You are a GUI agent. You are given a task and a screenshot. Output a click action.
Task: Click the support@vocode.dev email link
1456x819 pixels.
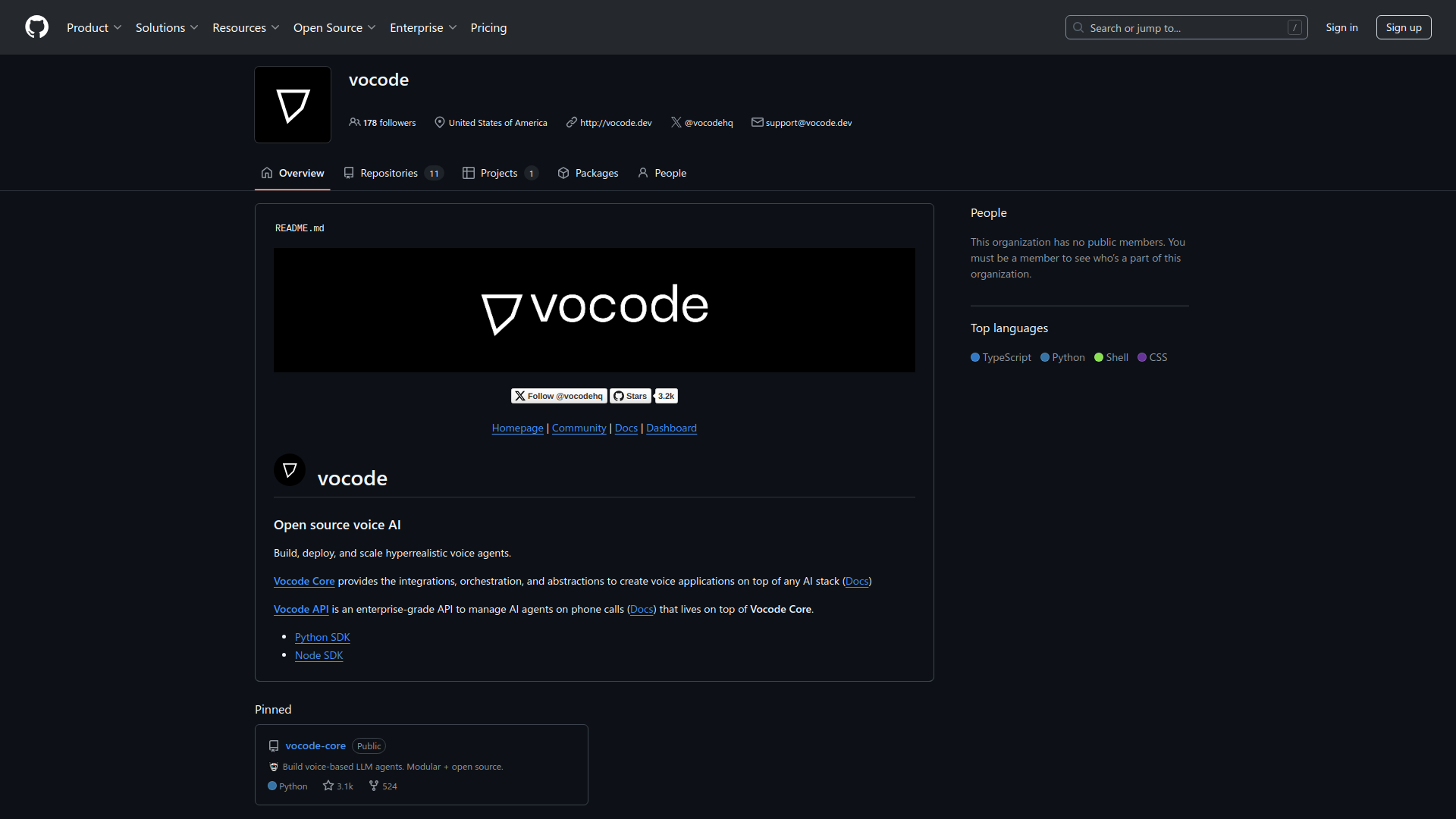pyautogui.click(x=808, y=123)
